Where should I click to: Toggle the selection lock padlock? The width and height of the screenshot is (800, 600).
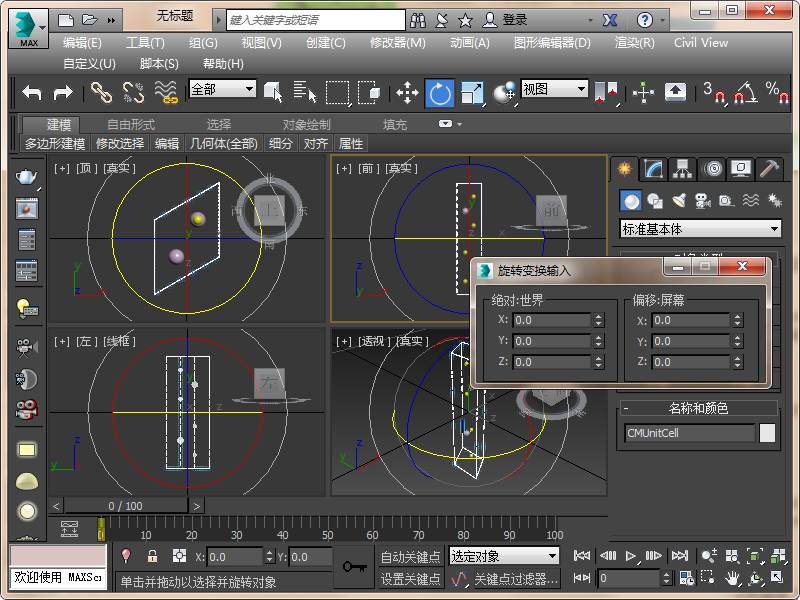[x=152, y=557]
